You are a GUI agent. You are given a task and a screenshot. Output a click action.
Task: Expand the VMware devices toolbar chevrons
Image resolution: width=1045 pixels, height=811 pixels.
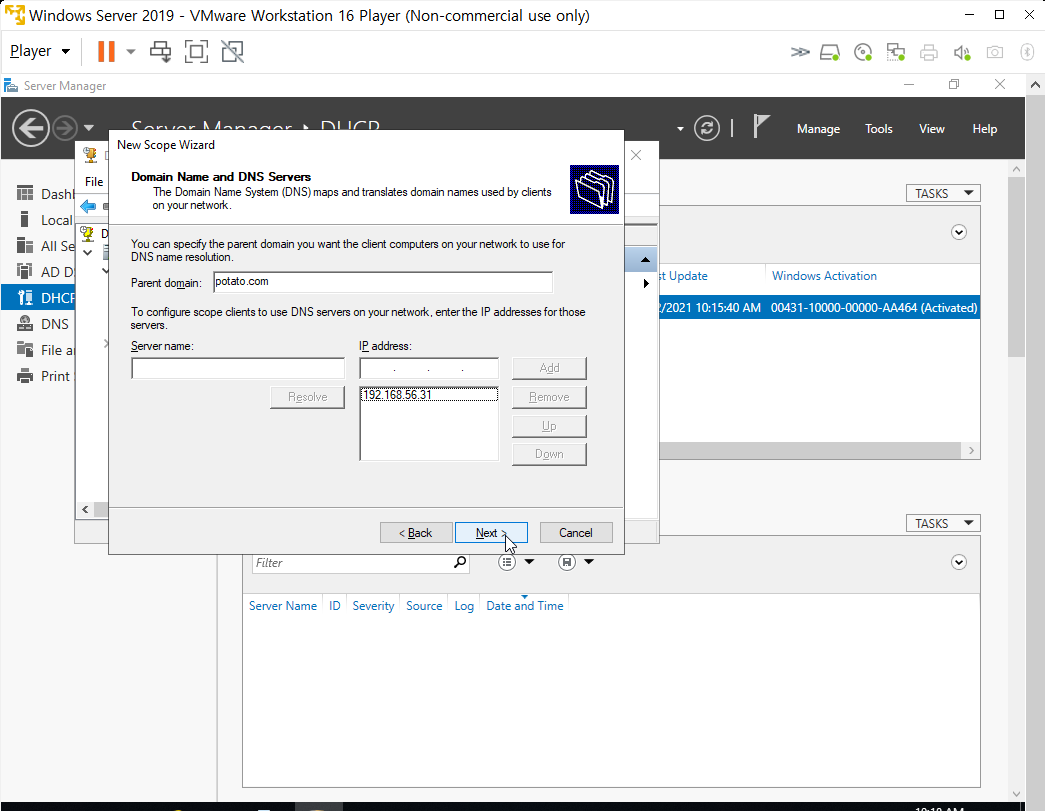(800, 52)
